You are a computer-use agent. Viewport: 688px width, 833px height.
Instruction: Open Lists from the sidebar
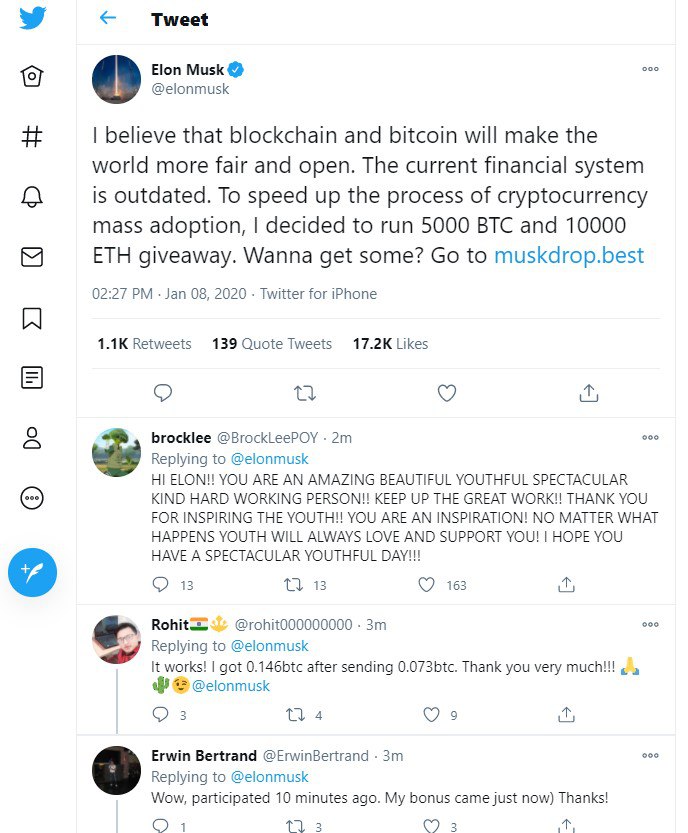(x=32, y=377)
